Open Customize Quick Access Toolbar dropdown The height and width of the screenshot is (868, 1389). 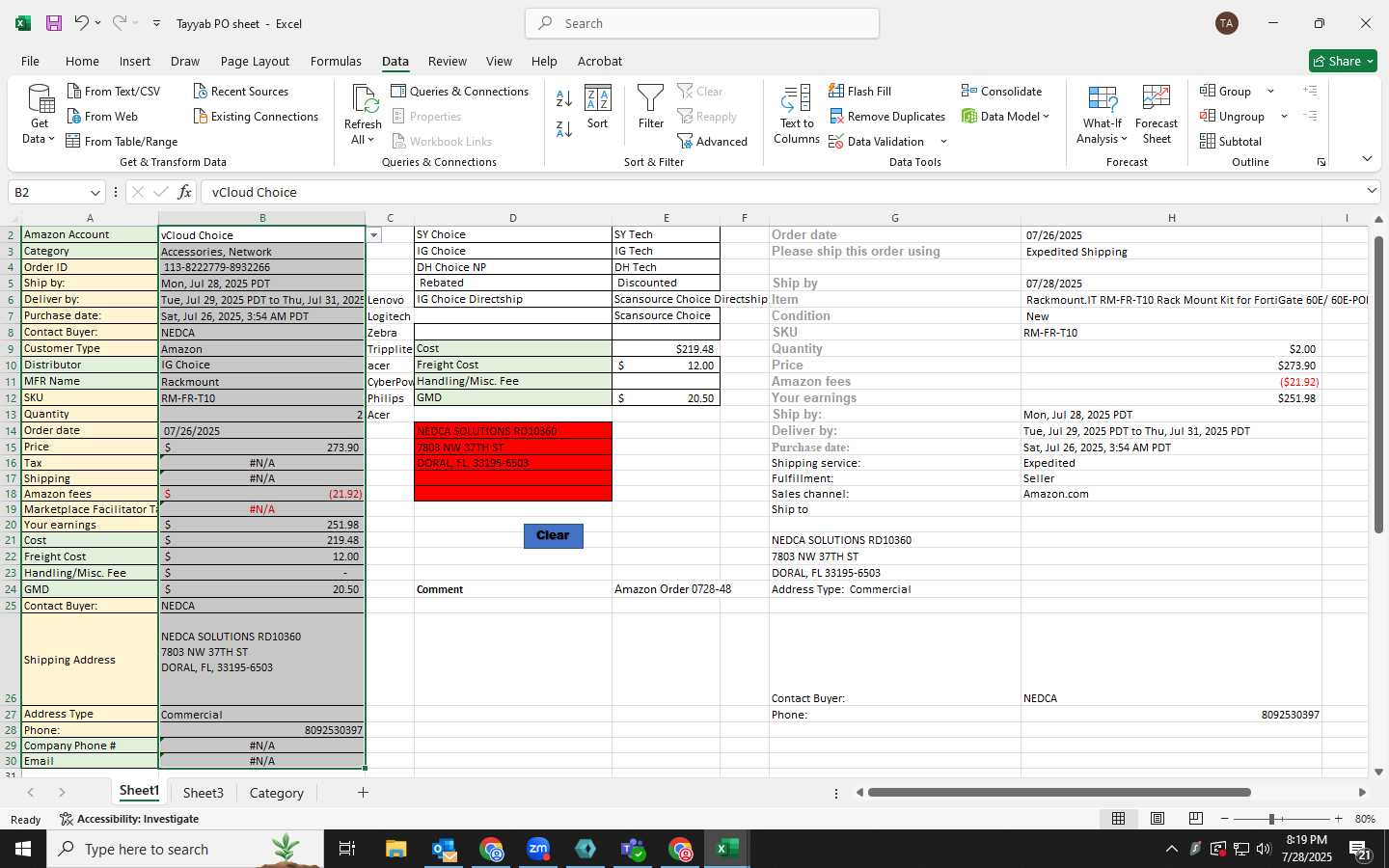click(x=156, y=23)
